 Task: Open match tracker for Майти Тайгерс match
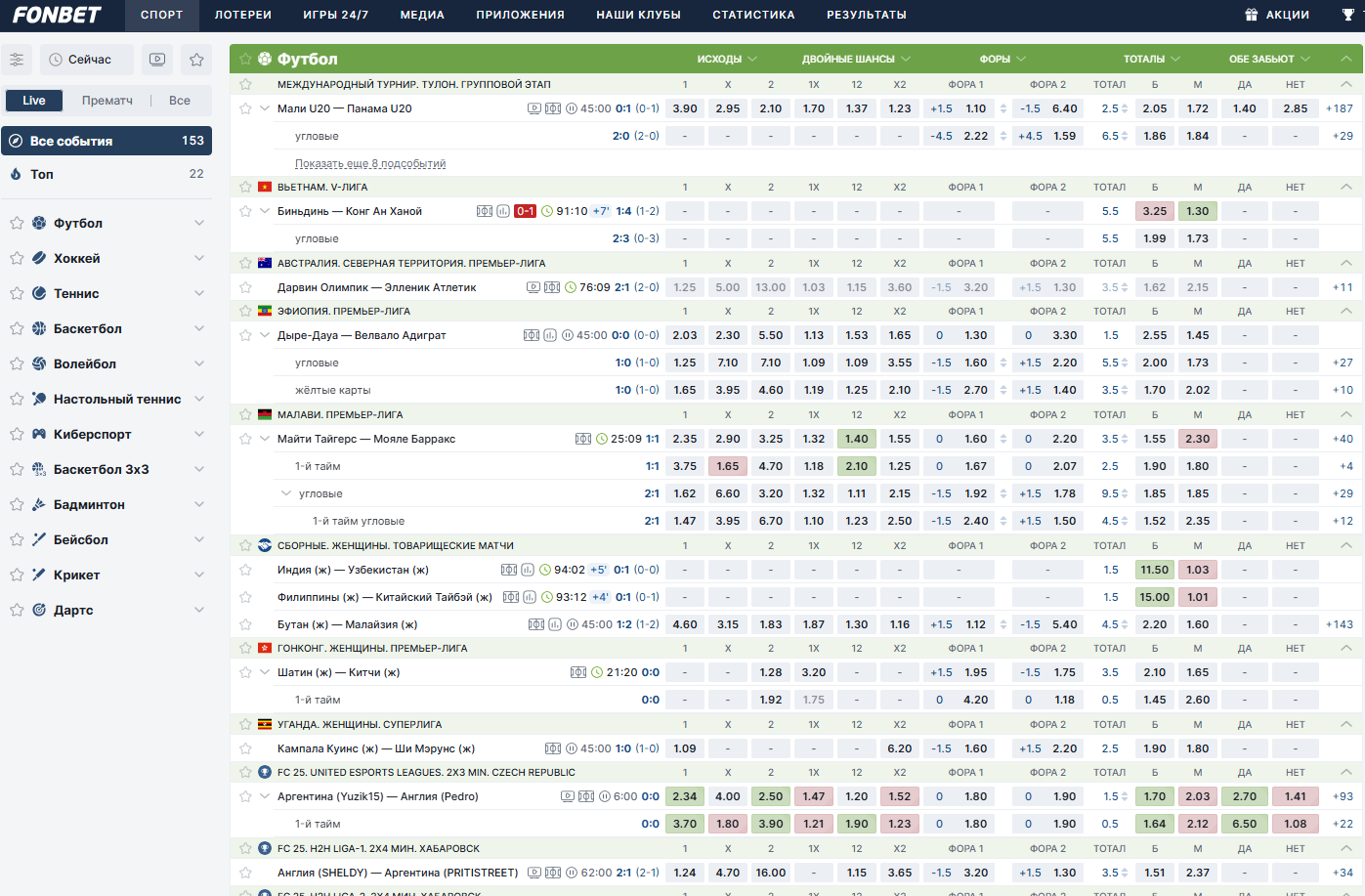coord(583,439)
